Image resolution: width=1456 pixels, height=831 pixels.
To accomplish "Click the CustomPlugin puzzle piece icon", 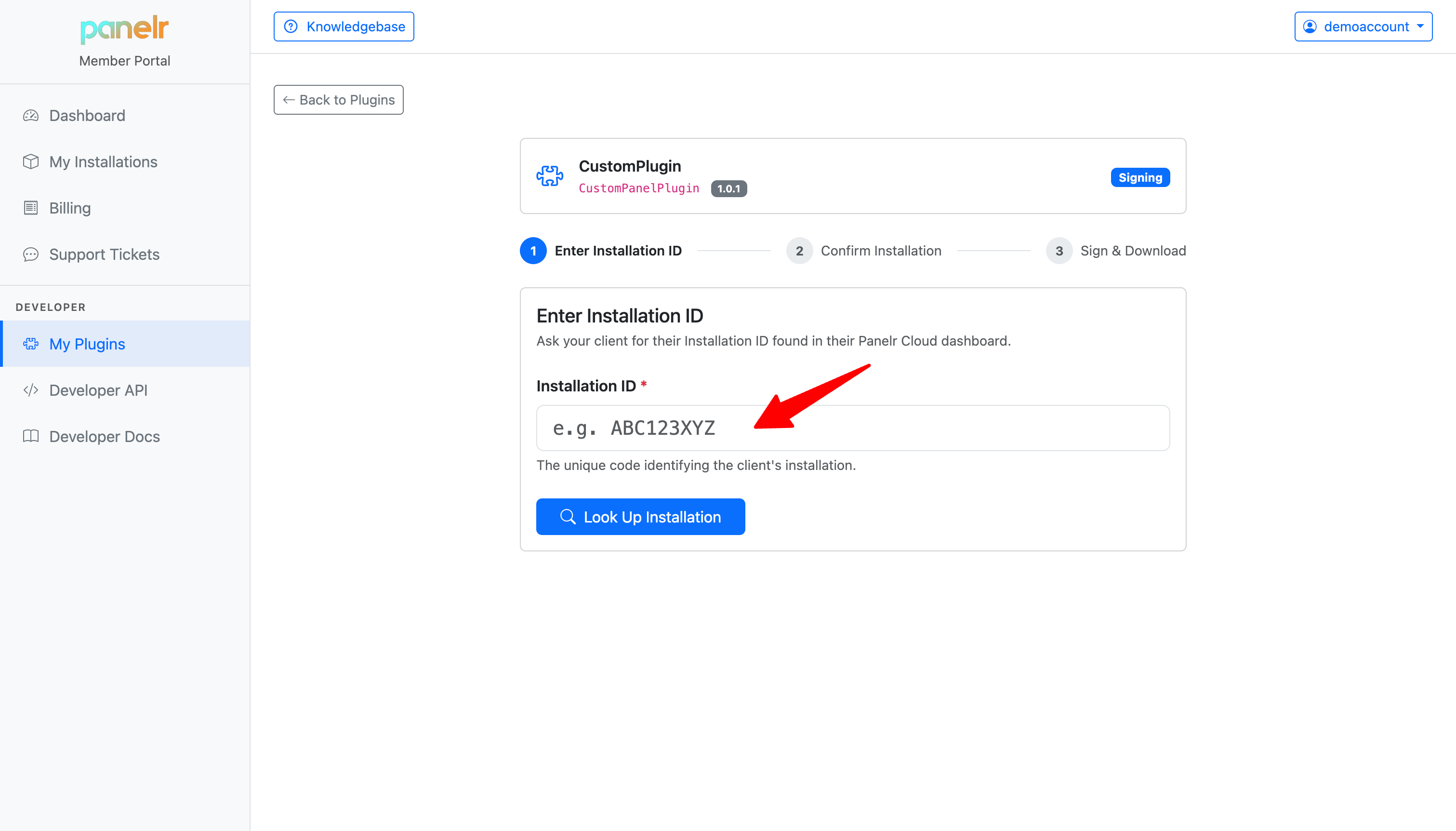I will [x=550, y=176].
